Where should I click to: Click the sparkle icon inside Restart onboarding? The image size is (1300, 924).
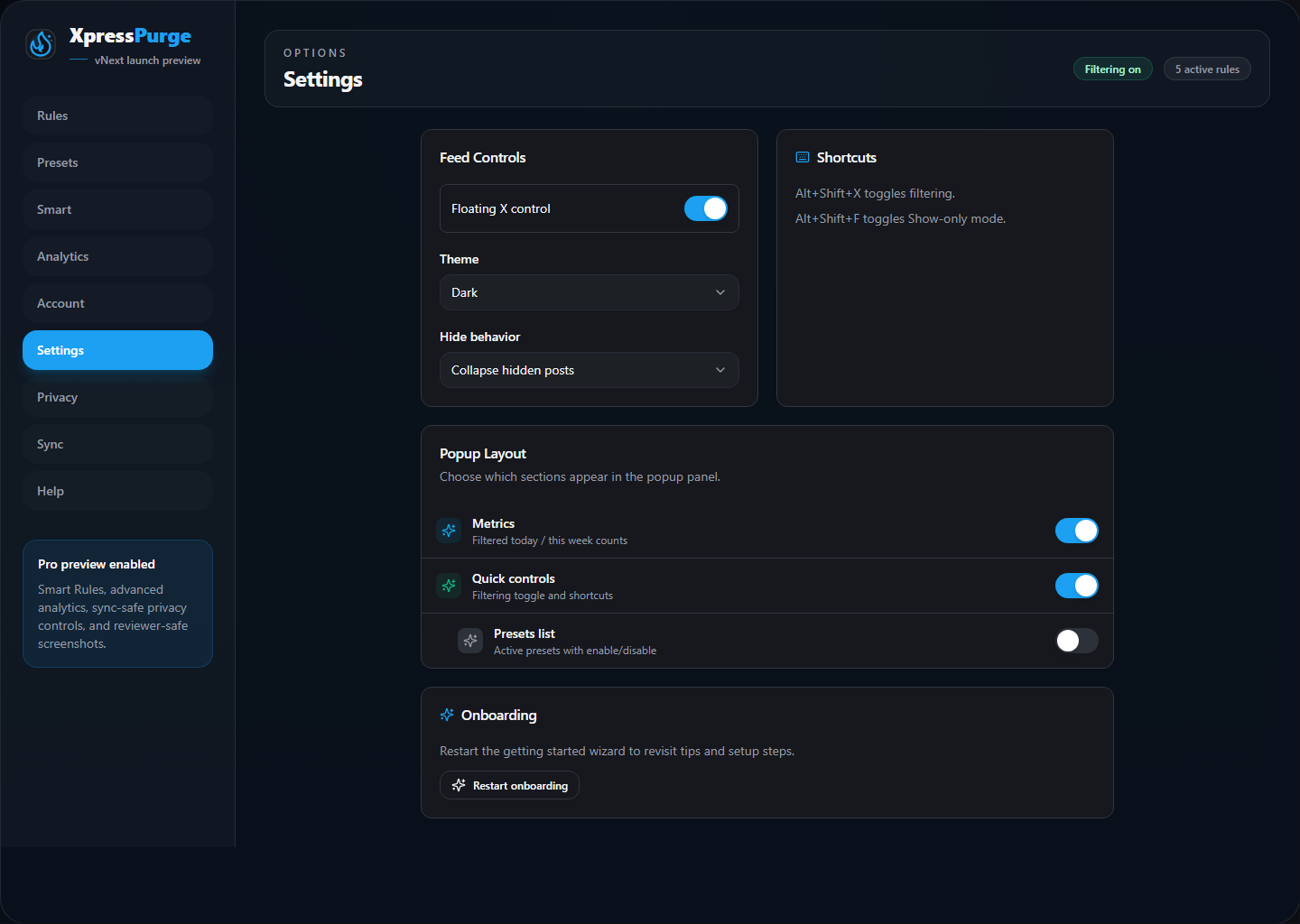click(459, 785)
